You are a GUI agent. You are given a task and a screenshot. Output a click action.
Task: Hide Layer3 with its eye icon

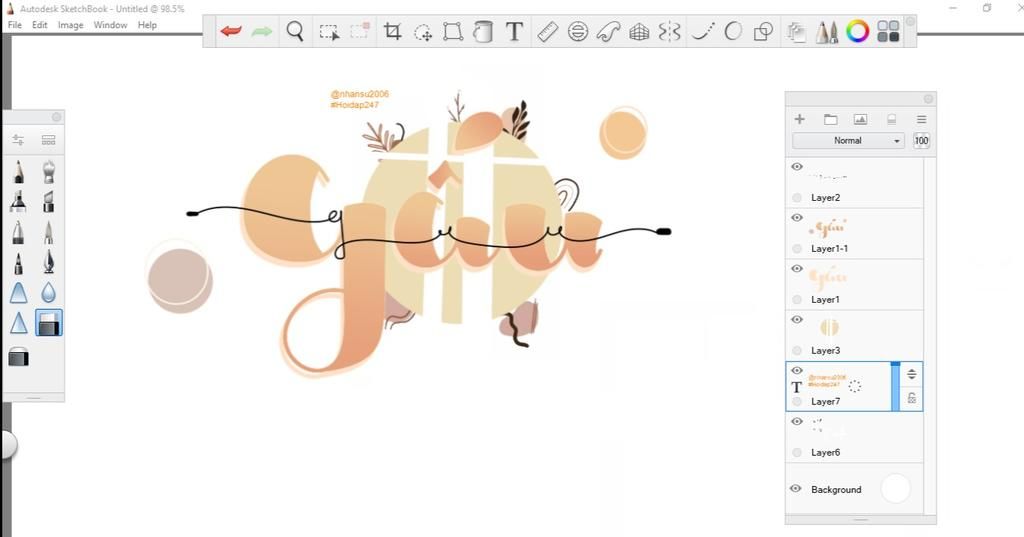797,319
